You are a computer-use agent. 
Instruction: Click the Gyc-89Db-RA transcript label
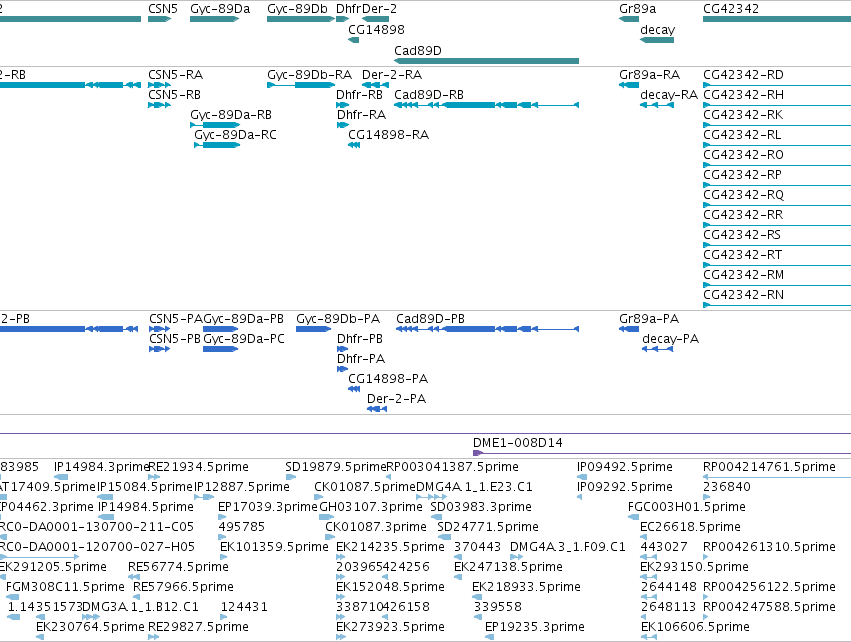(x=309, y=74)
